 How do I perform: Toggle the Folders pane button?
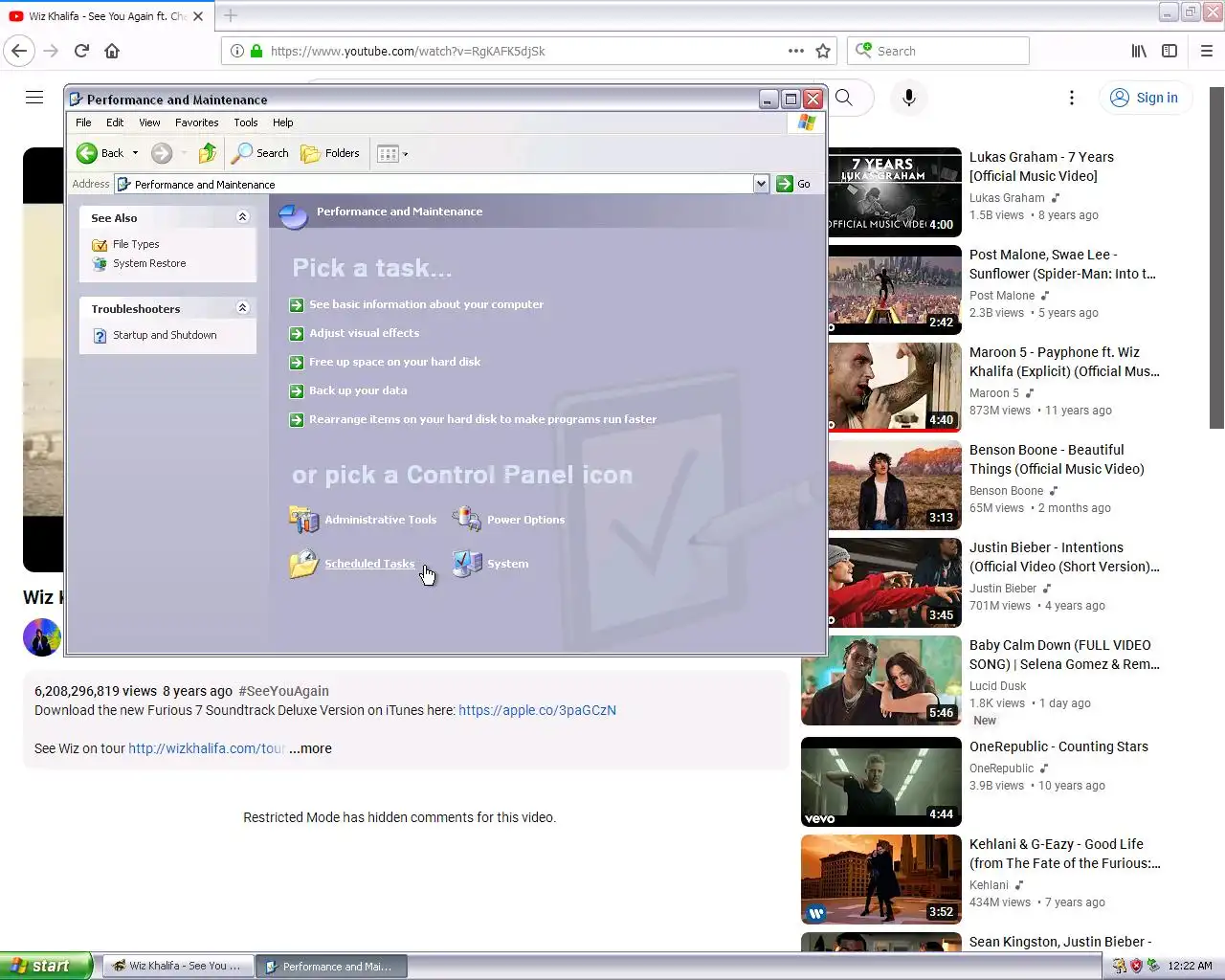330,153
